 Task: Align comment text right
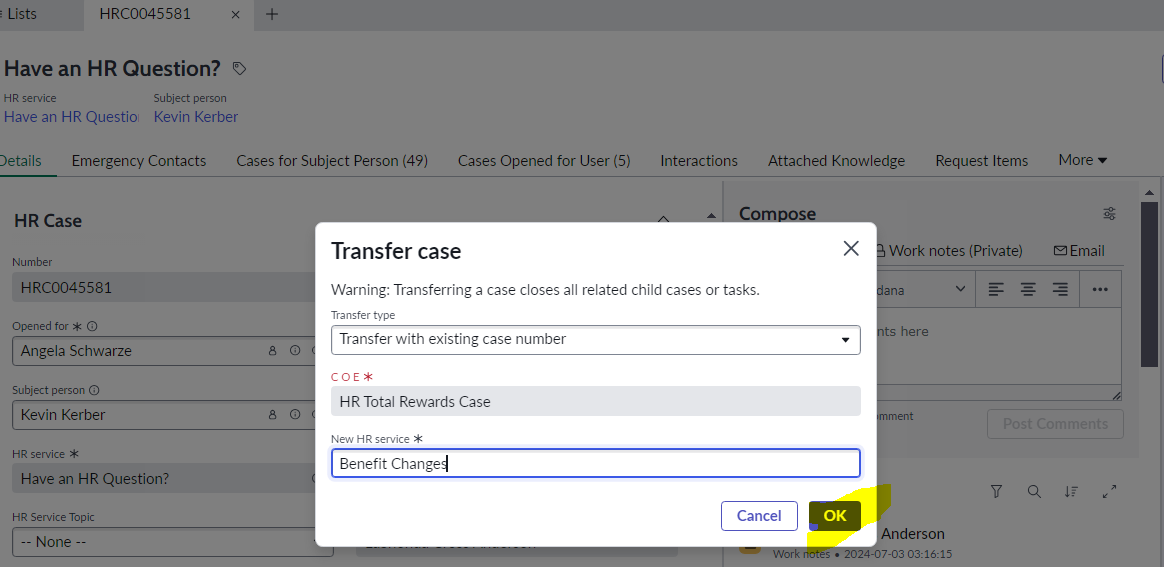(x=1060, y=289)
